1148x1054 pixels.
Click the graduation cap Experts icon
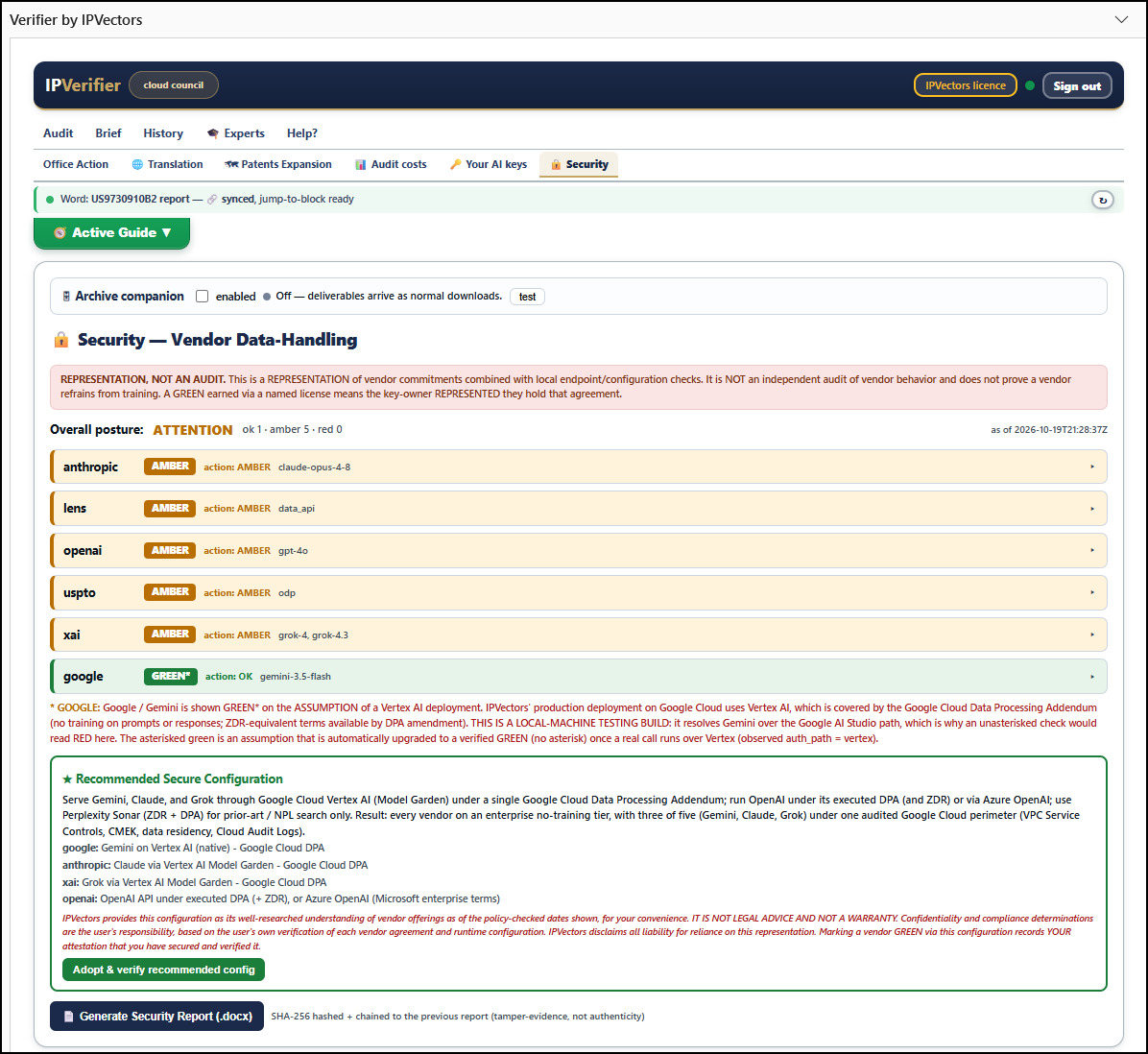[x=213, y=133]
